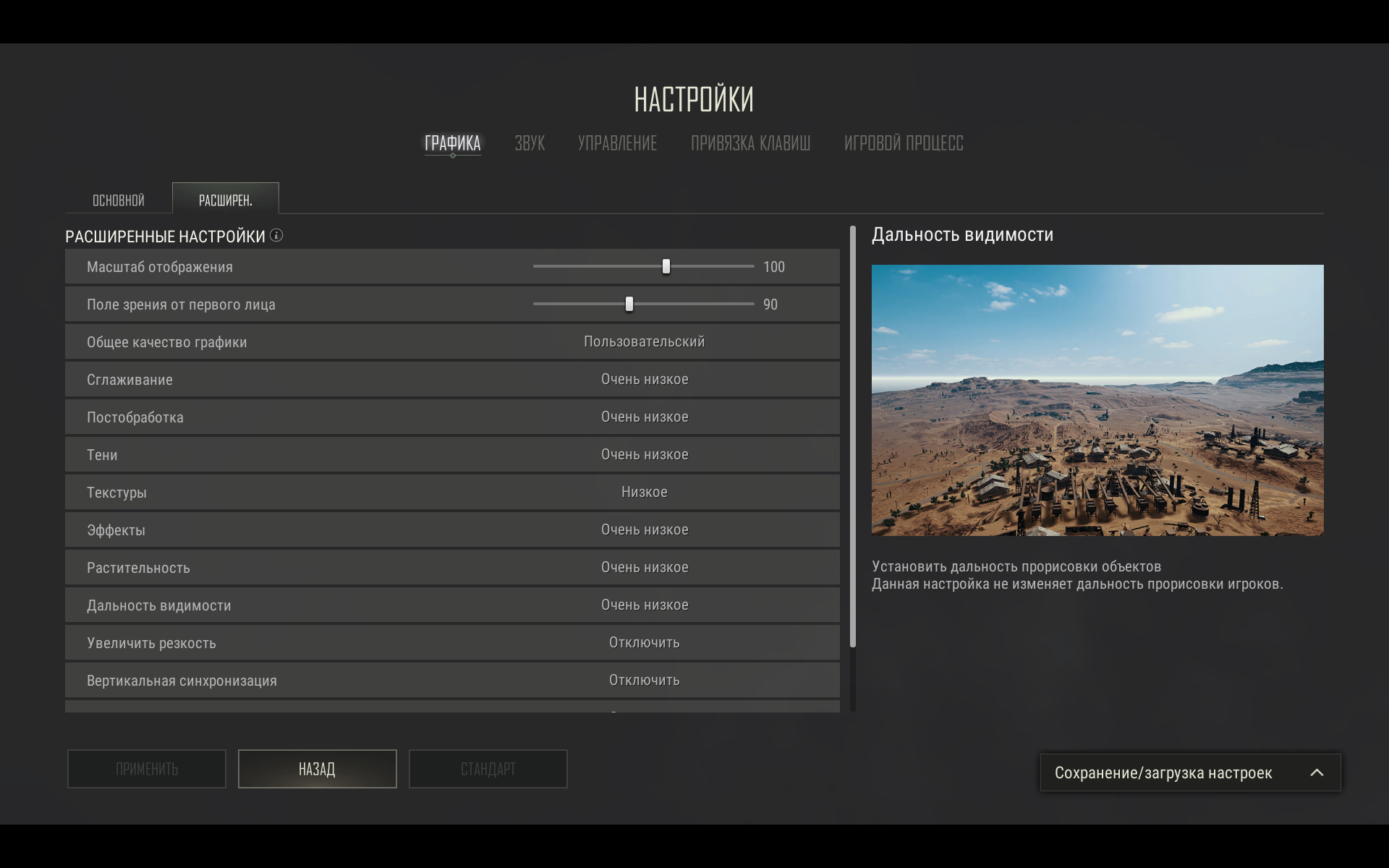The height and width of the screenshot is (868, 1389).
Task: Adjust the Масштаб отображения slider handle
Action: [666, 266]
